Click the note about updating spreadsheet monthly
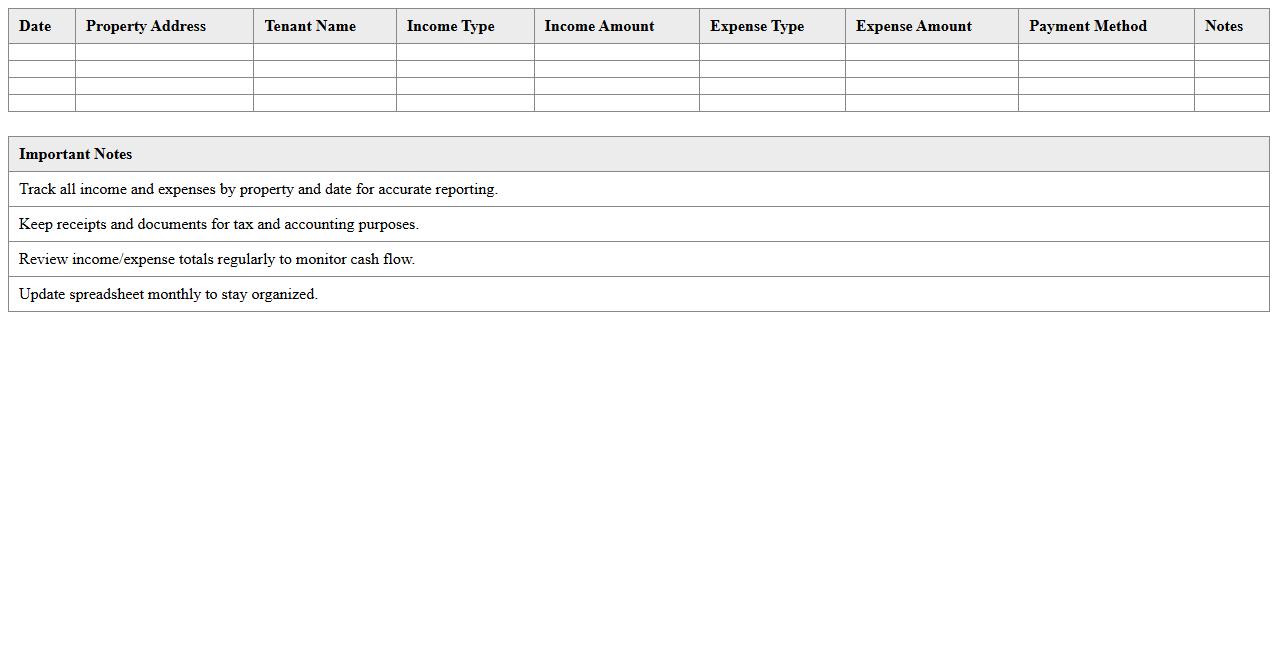1278x650 pixels. point(168,294)
